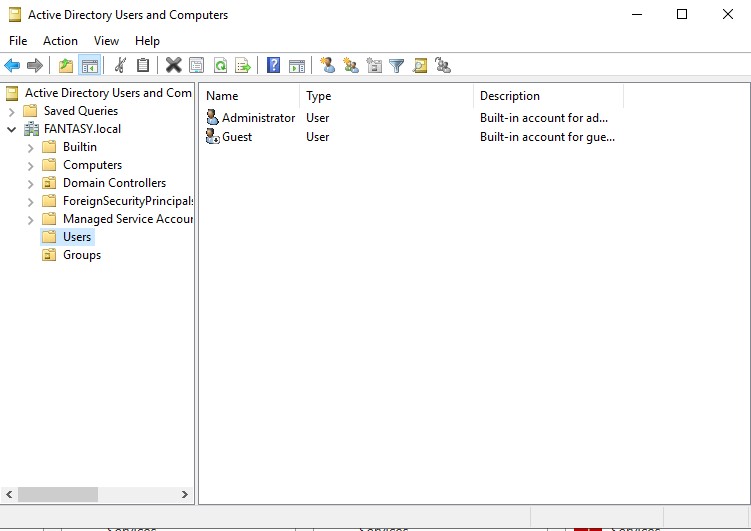
Task: Click the Domain Controllers folder icon
Action: point(49,183)
